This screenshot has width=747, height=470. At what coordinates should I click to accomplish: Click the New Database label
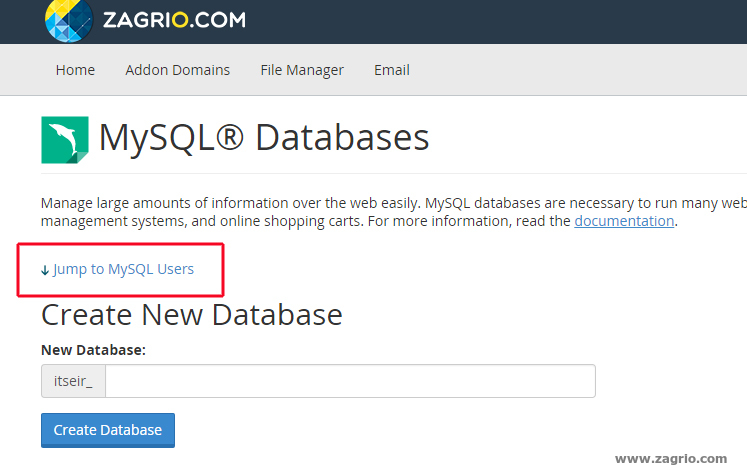click(x=93, y=350)
